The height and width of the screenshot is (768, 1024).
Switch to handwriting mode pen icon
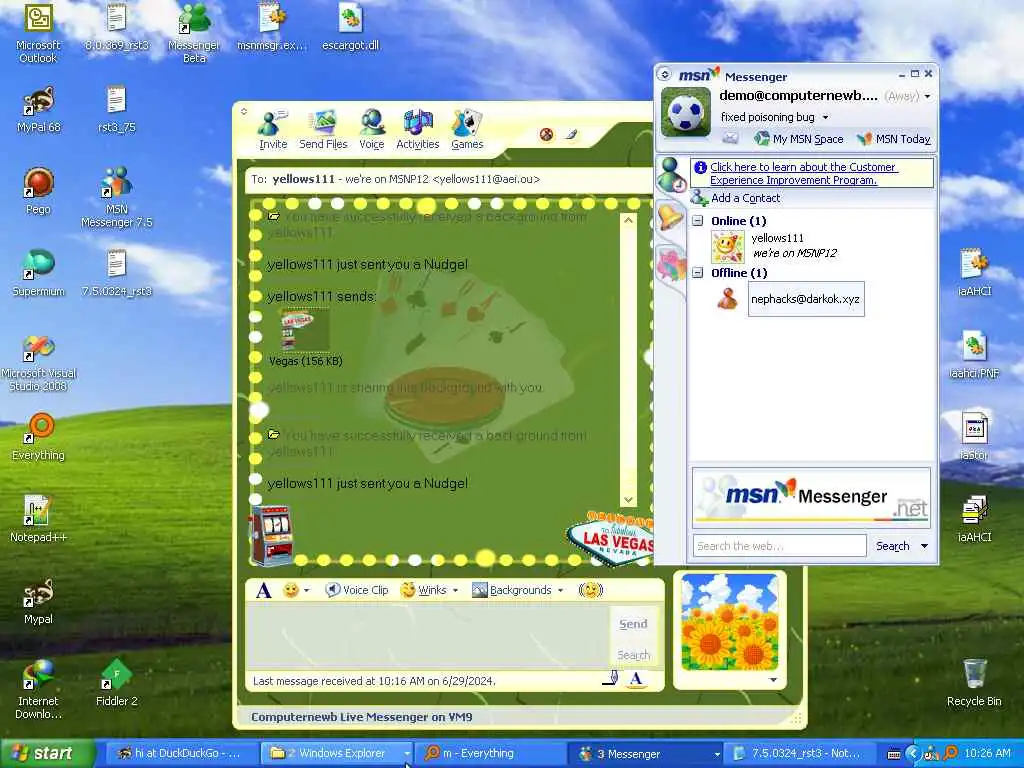coord(610,679)
